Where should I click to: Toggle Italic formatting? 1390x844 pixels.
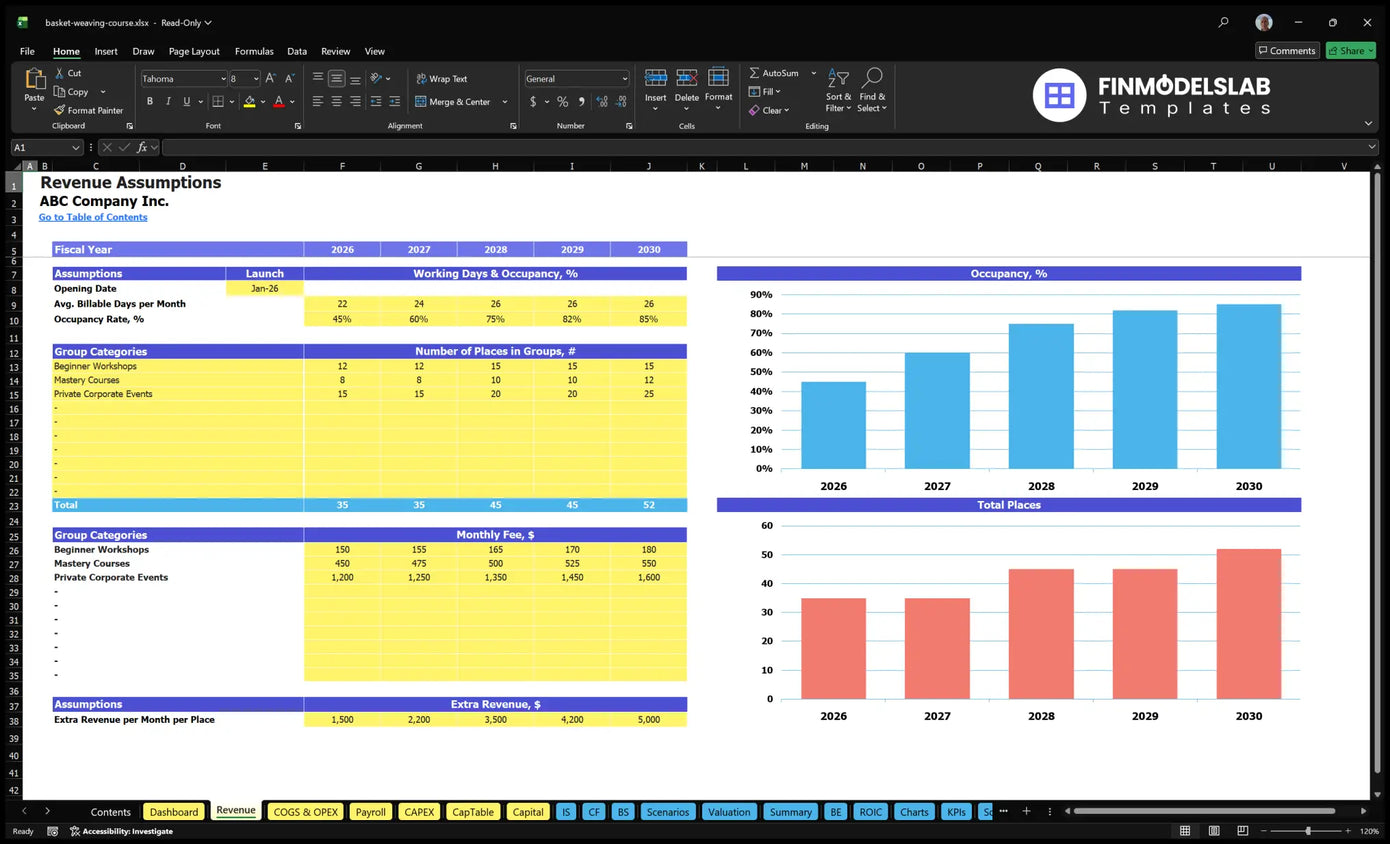(168, 101)
